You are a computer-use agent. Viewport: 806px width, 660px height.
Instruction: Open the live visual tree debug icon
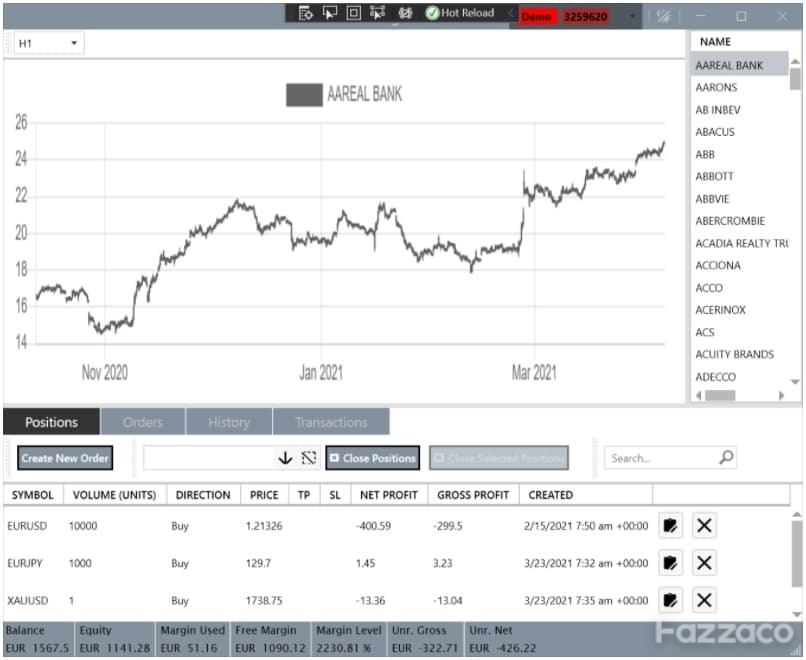click(x=305, y=13)
